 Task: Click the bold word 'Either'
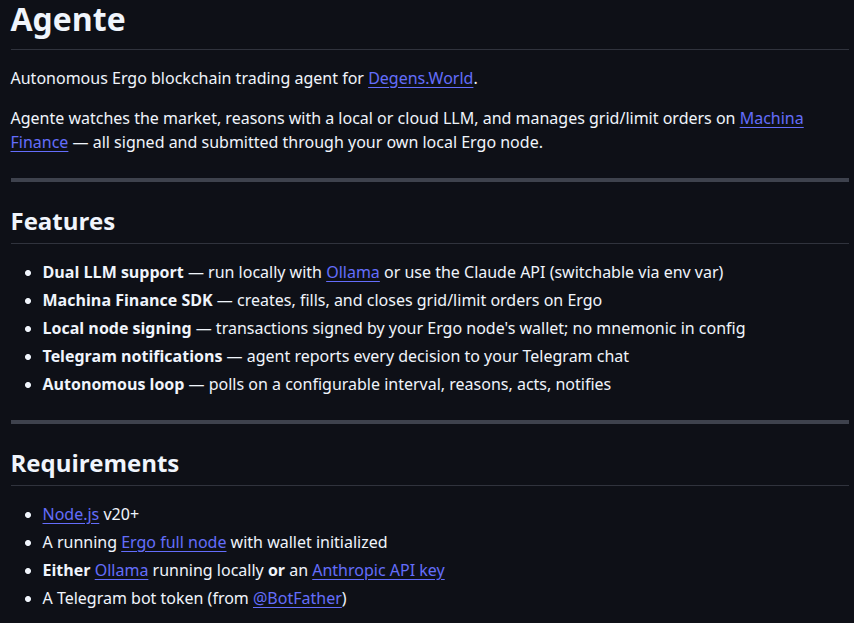66,570
